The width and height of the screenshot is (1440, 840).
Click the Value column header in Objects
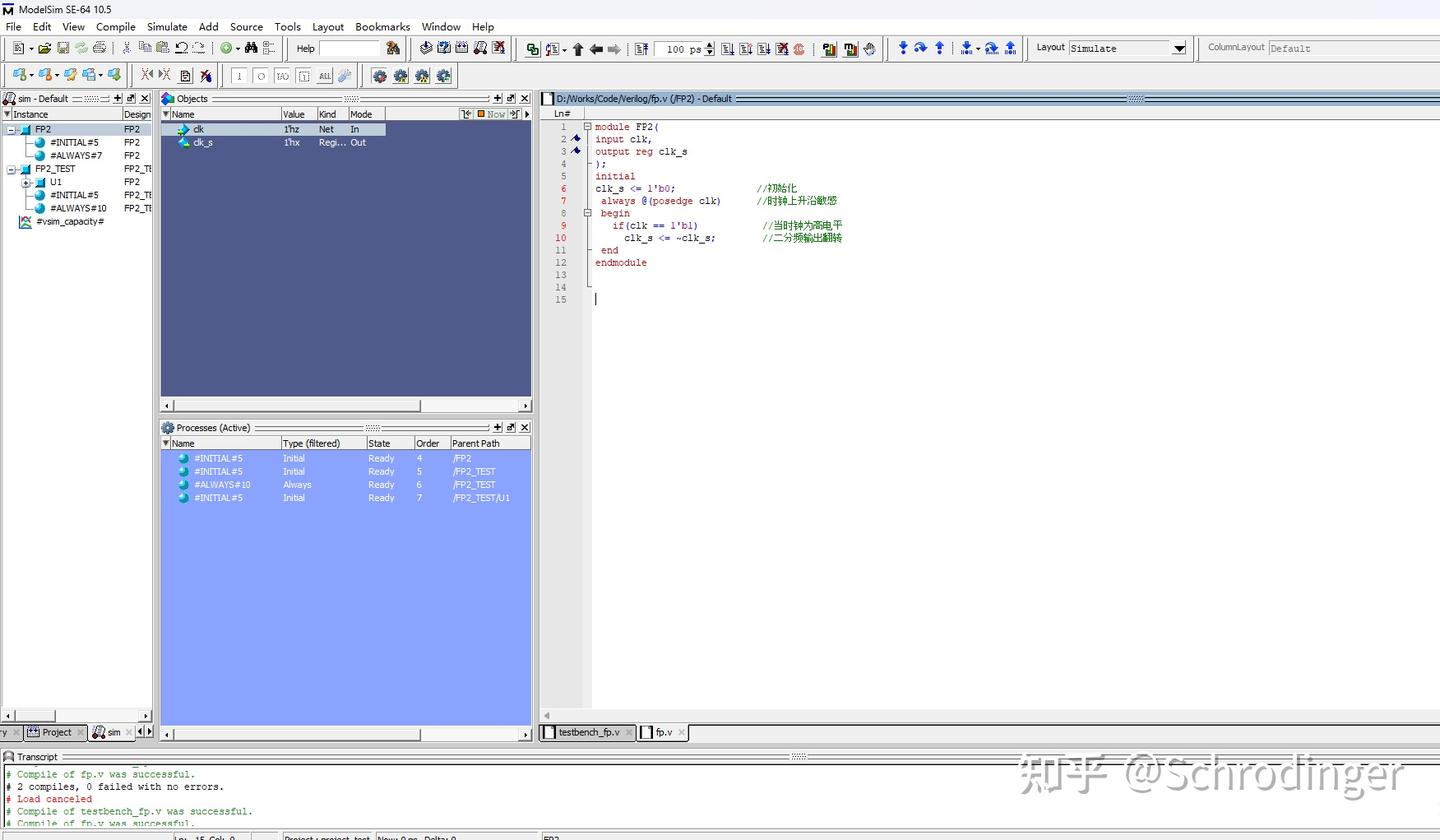tap(298, 114)
